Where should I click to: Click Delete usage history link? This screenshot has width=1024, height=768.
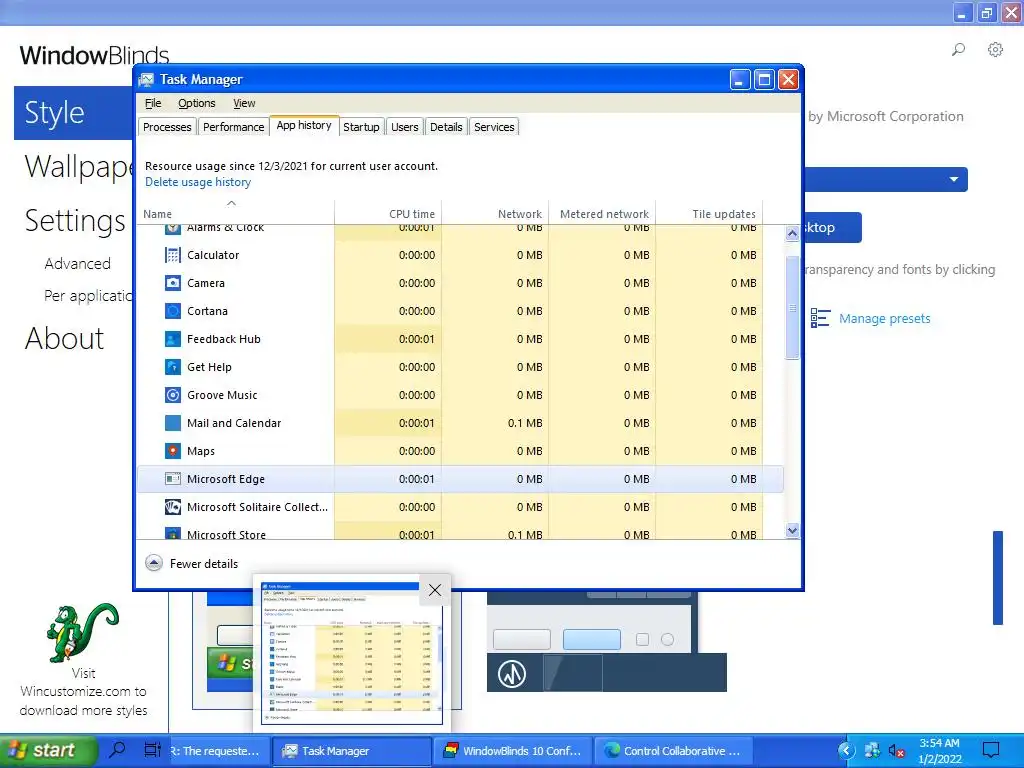198,182
